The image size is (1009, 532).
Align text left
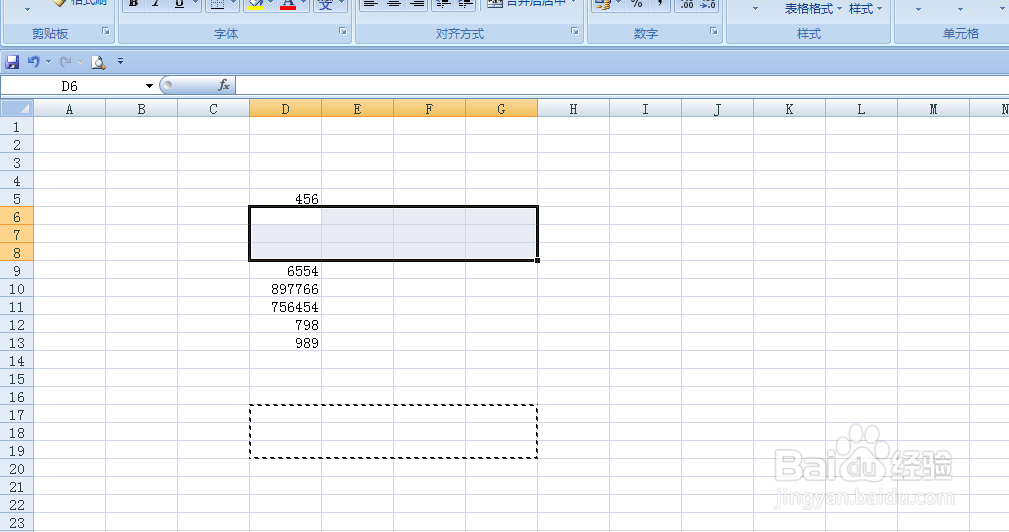(370, 4)
